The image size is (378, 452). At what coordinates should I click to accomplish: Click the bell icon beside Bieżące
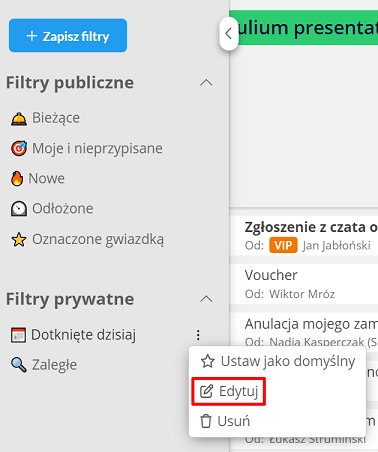tap(19, 119)
